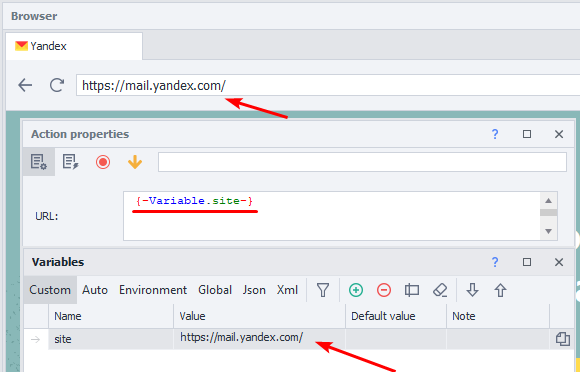The width and height of the screenshot is (580, 372).
Task: Click the site value https://mail.yandex.com/ cell
Action: pos(260,339)
